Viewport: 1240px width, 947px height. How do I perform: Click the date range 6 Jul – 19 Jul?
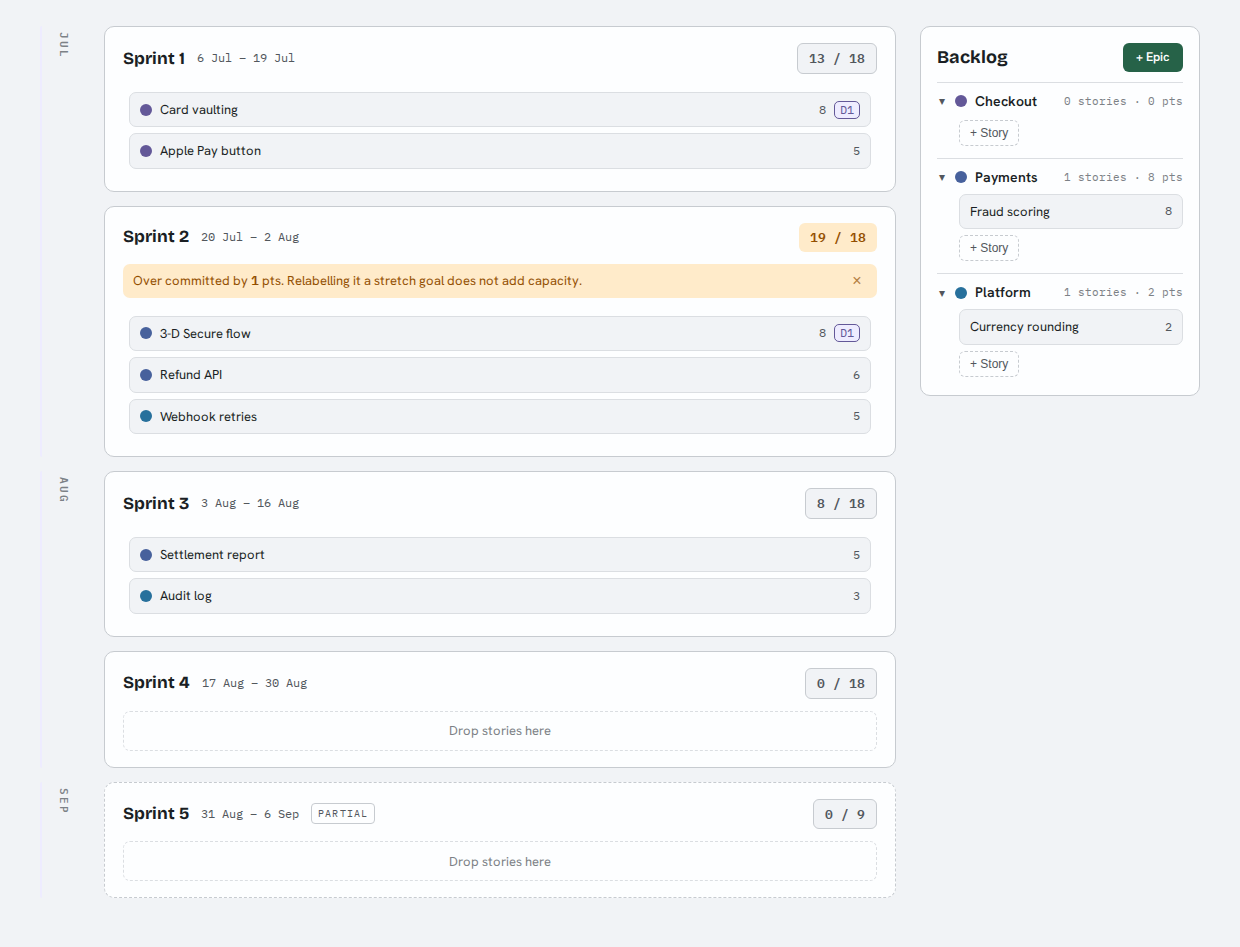[x=246, y=59]
